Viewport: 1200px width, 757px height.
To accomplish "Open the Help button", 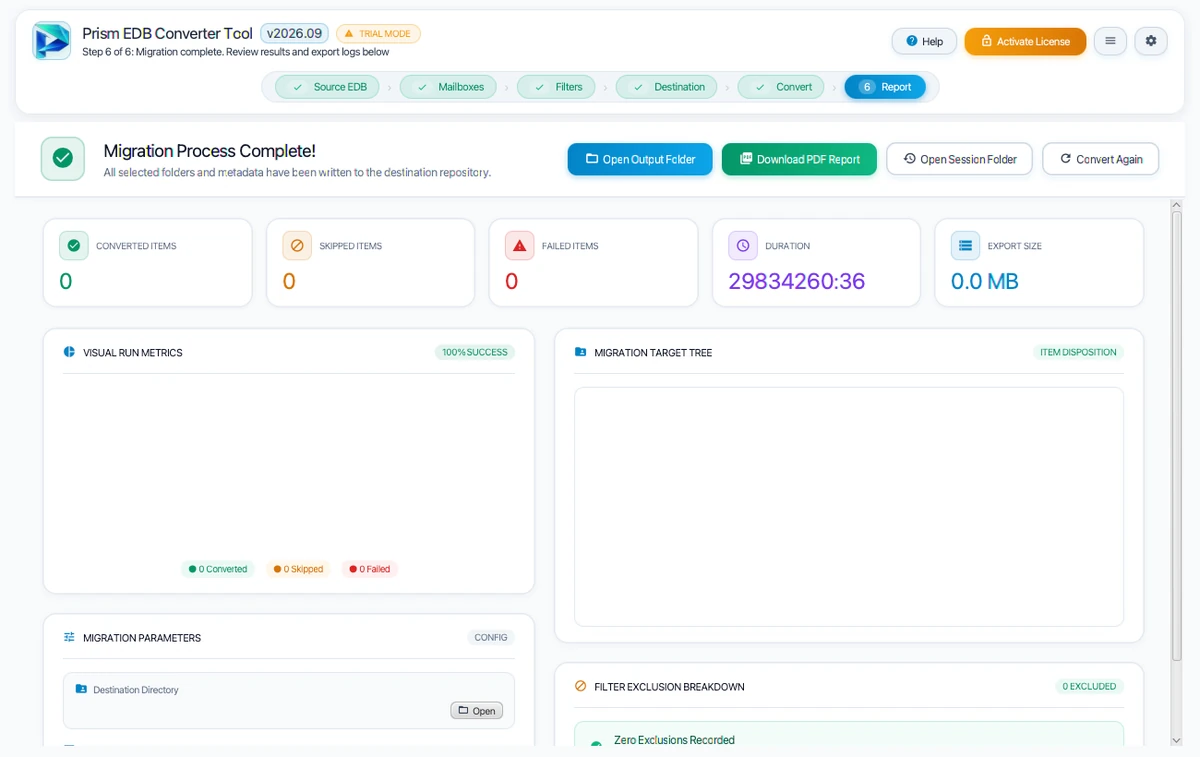I will [x=924, y=41].
